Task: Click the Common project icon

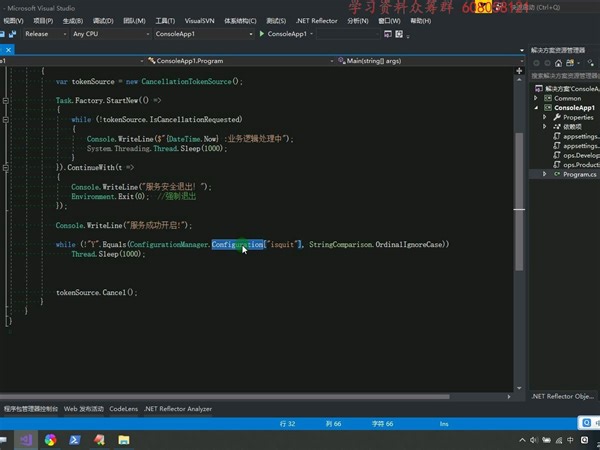Action: click(548, 98)
